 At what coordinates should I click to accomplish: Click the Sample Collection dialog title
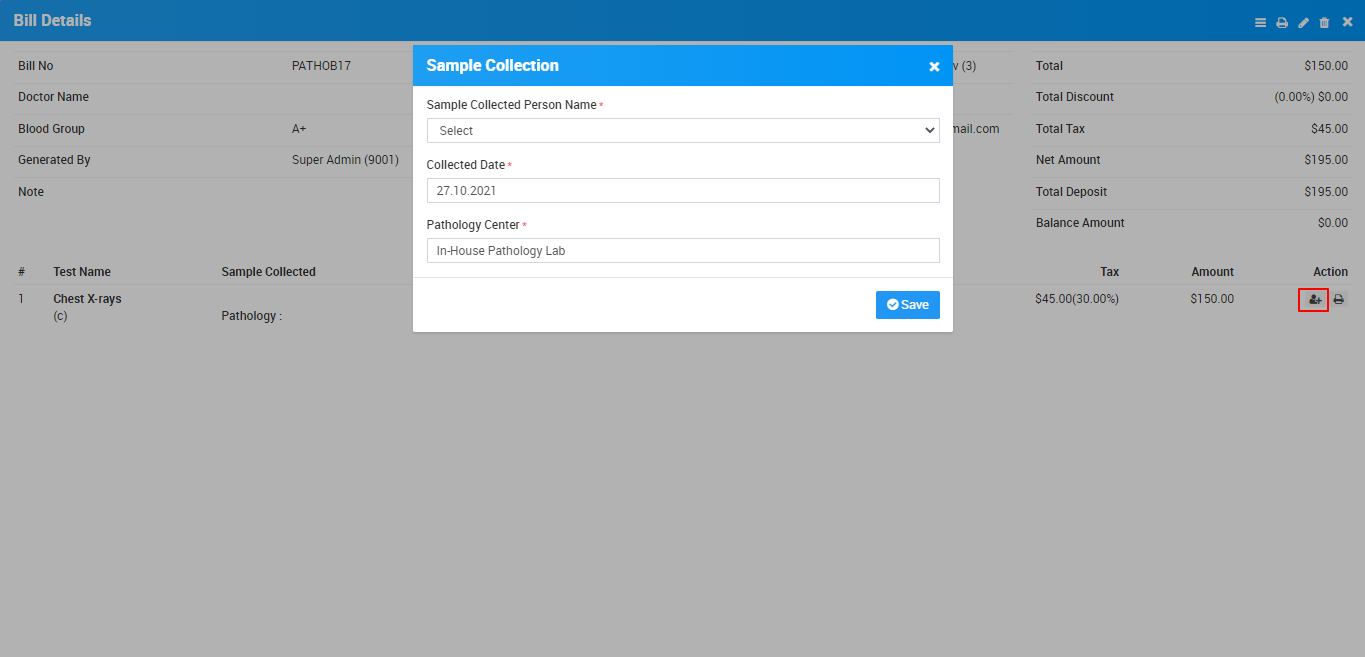492,66
